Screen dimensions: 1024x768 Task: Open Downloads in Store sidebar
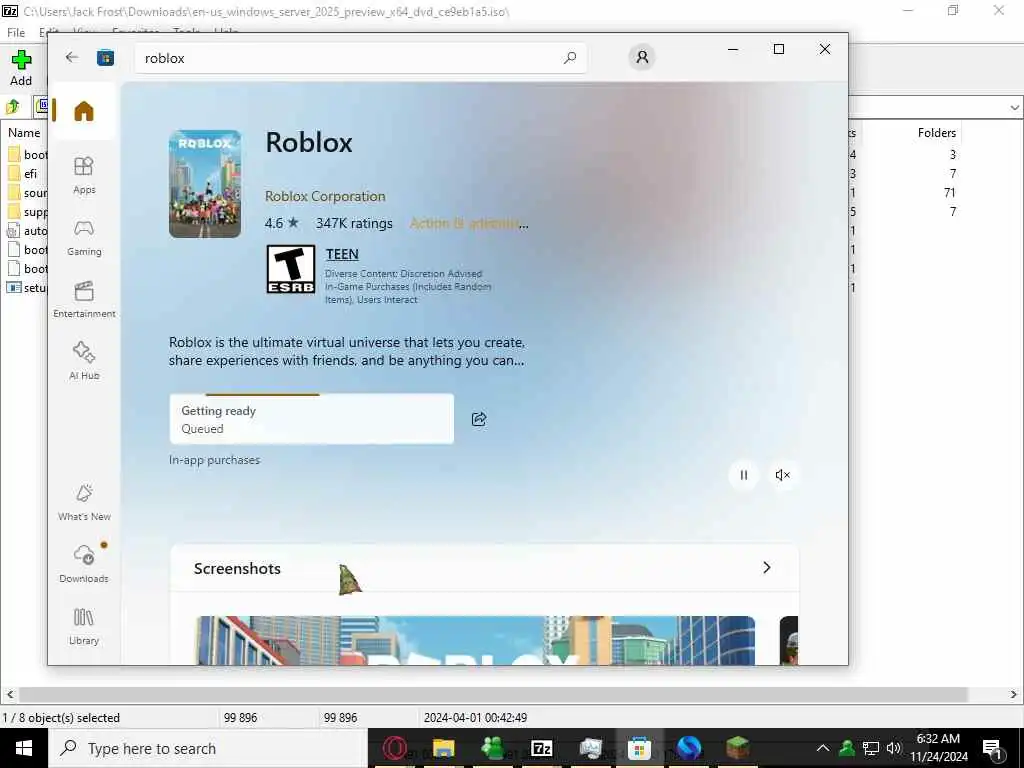click(x=84, y=564)
